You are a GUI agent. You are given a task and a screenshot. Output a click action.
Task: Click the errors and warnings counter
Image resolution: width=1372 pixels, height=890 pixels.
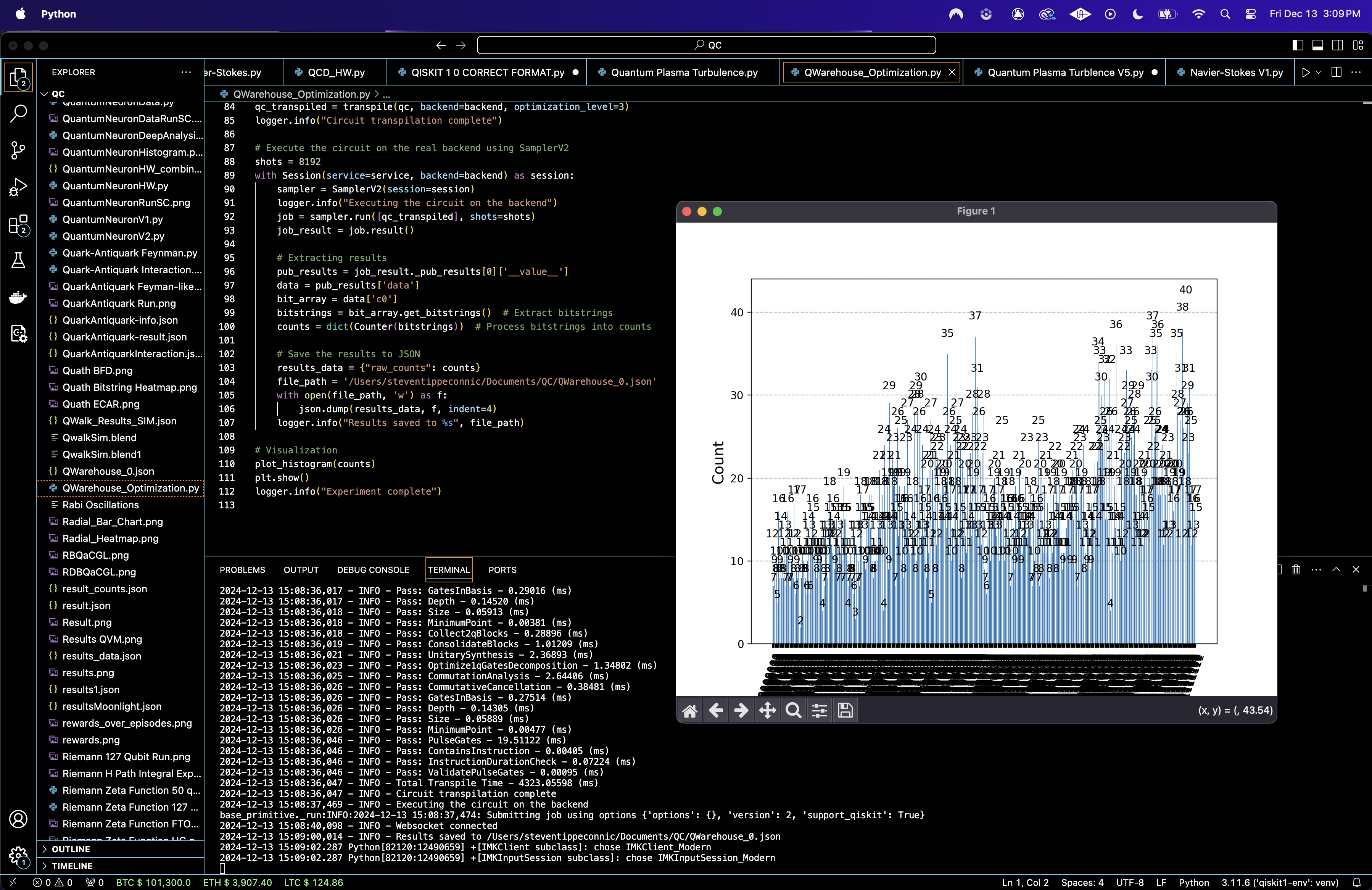[52, 882]
